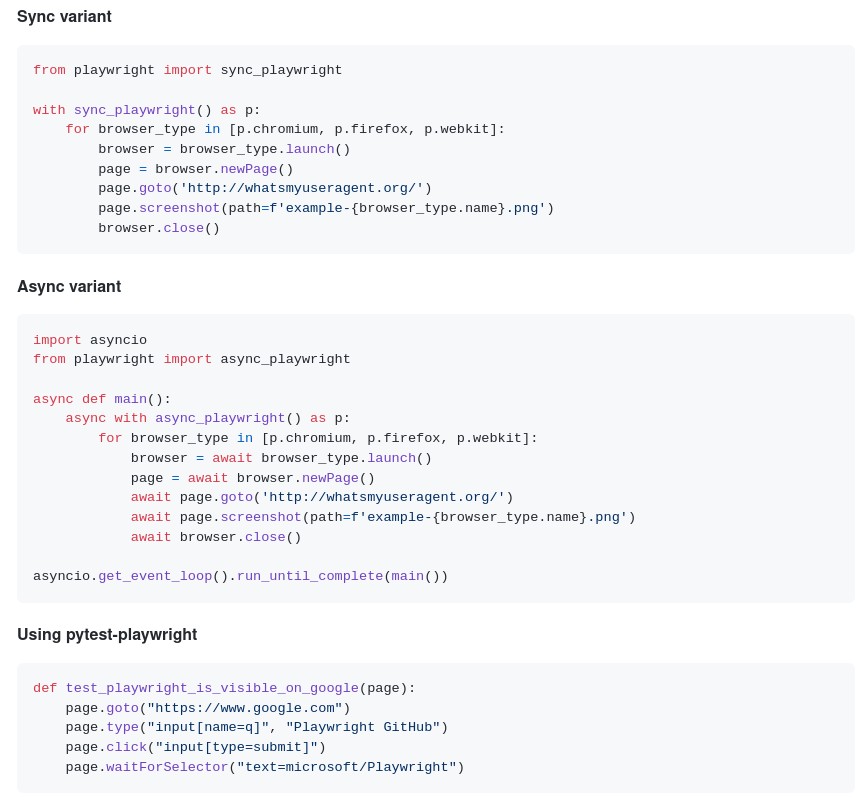Screen dimensions: 867x802
Task: Click 'await browser_type.launch()' code line
Action: (281, 459)
